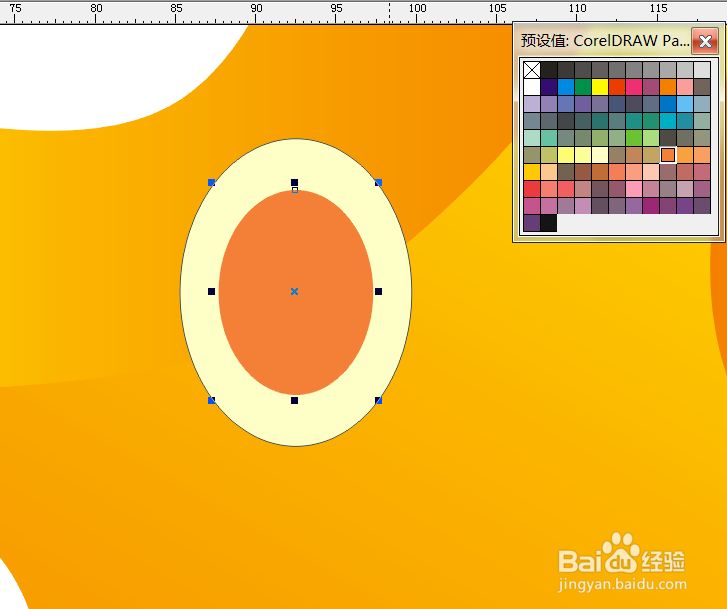
Task: Pick the currently highlighted orange swatch
Action: 668,155
